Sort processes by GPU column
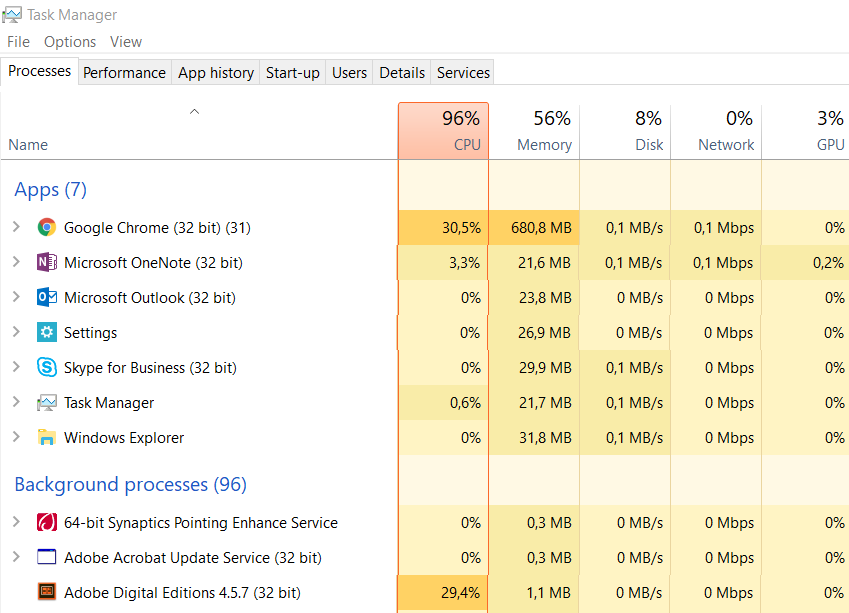The image size is (849, 613). [806, 132]
